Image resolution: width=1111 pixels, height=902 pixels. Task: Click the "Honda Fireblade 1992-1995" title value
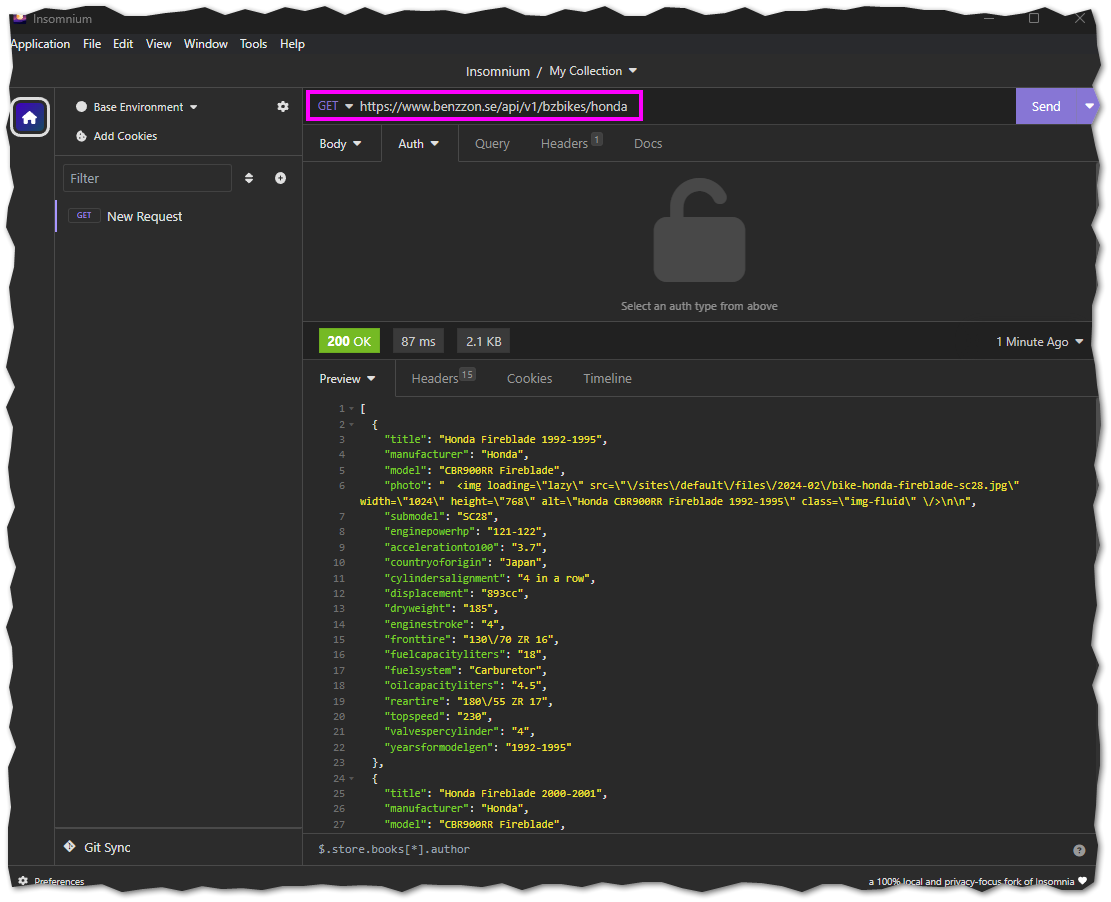pos(521,439)
